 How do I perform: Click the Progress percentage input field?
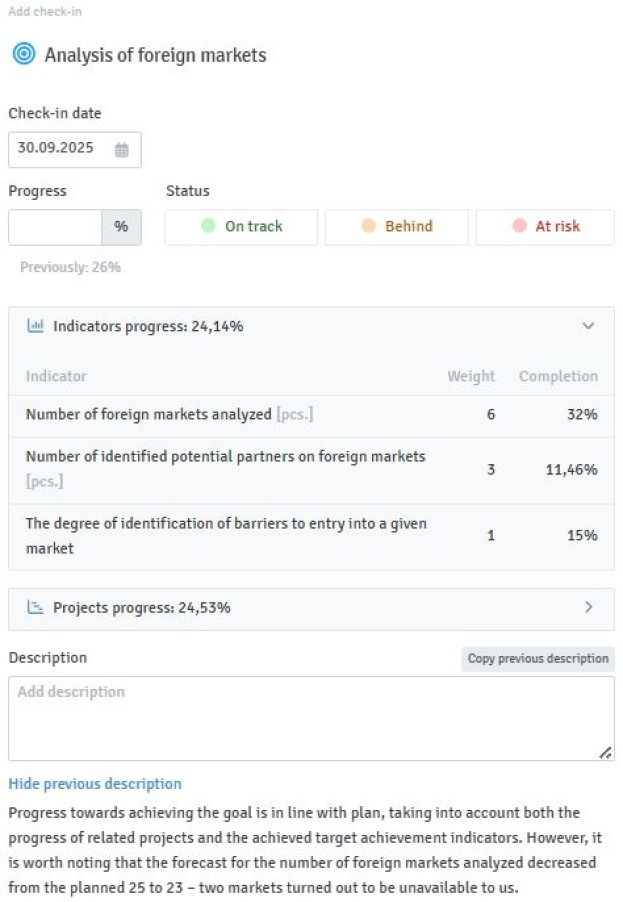[55, 227]
